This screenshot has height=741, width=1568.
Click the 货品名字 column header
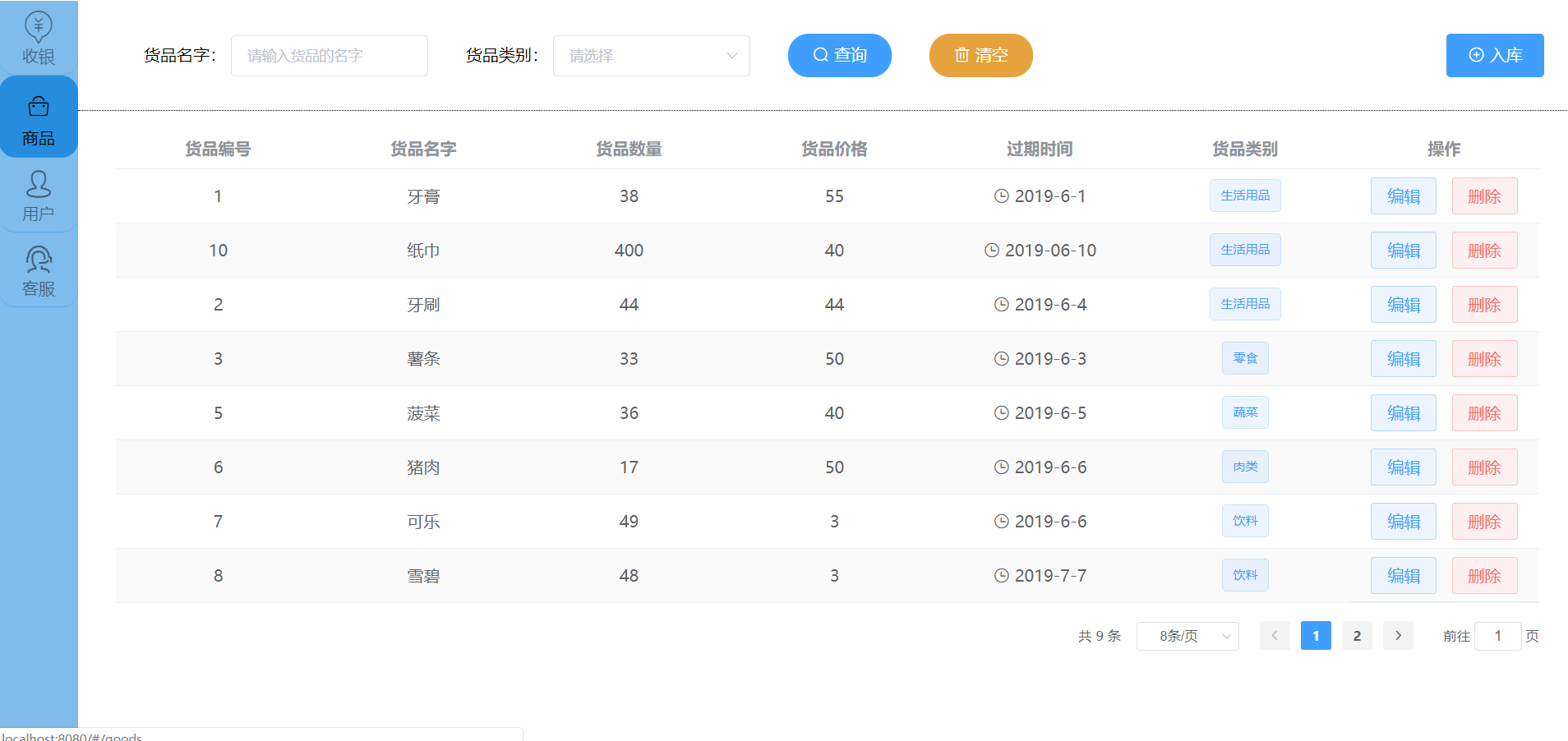(x=423, y=149)
